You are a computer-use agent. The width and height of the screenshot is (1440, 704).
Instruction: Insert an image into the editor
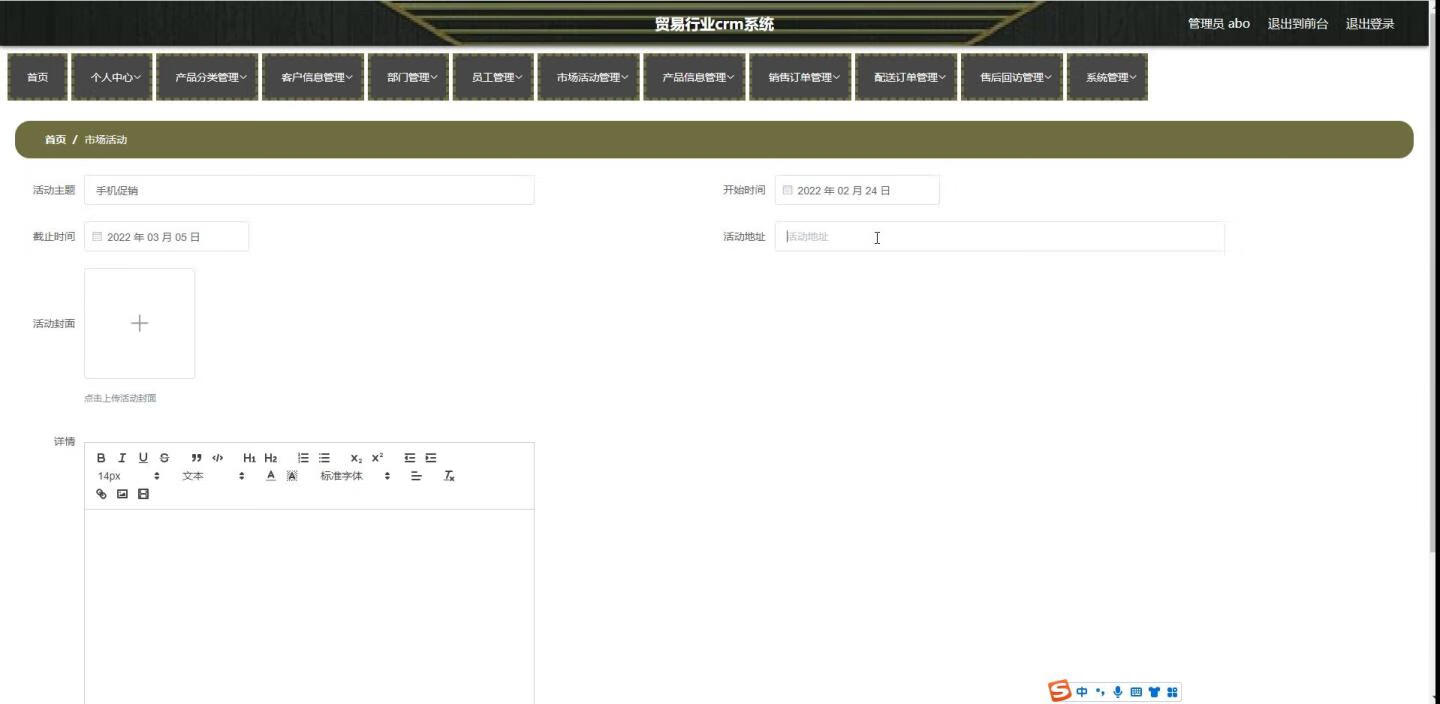point(122,494)
